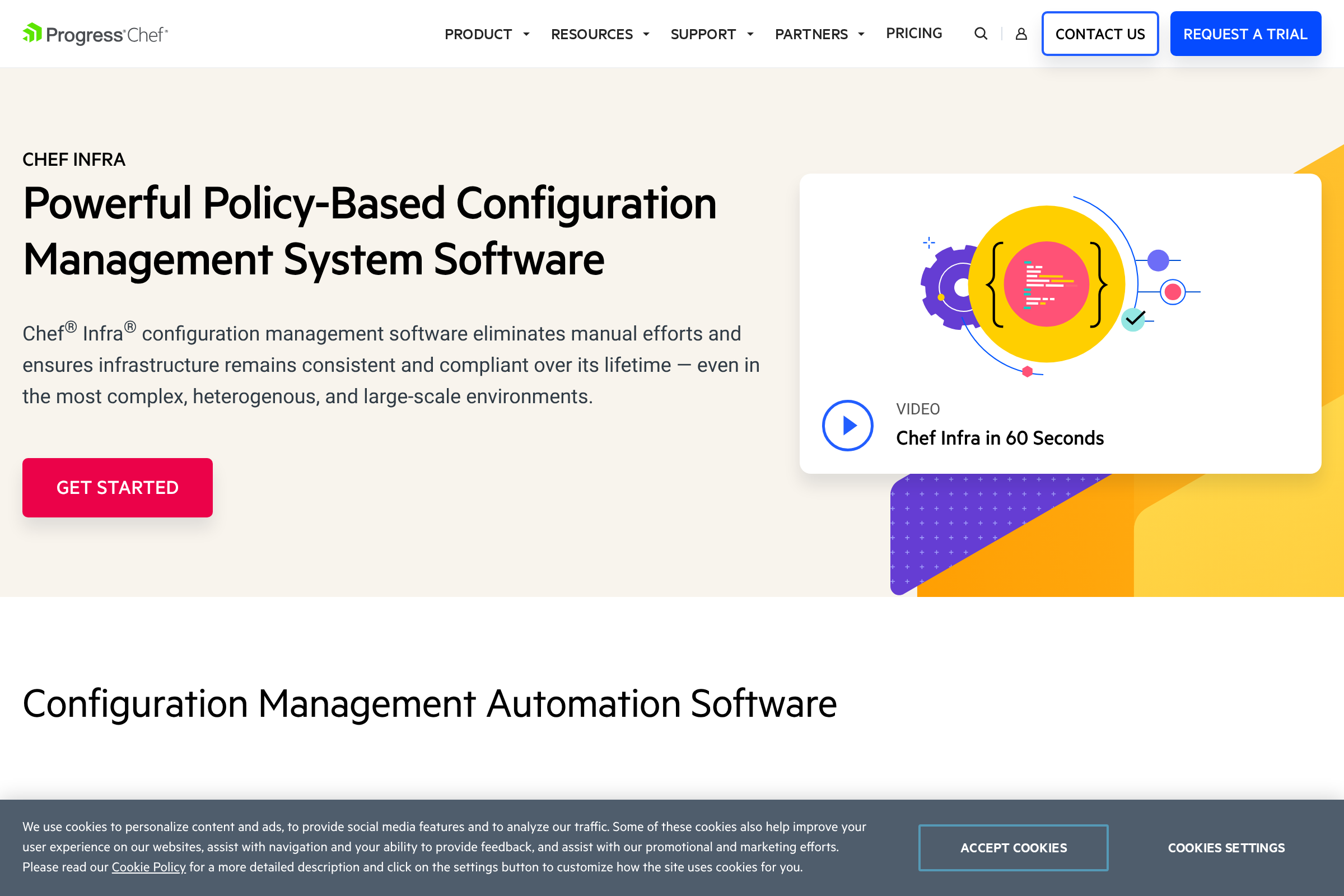Click the GET STARTED button
Image resolution: width=1344 pixels, height=896 pixels.
pyautogui.click(x=117, y=487)
